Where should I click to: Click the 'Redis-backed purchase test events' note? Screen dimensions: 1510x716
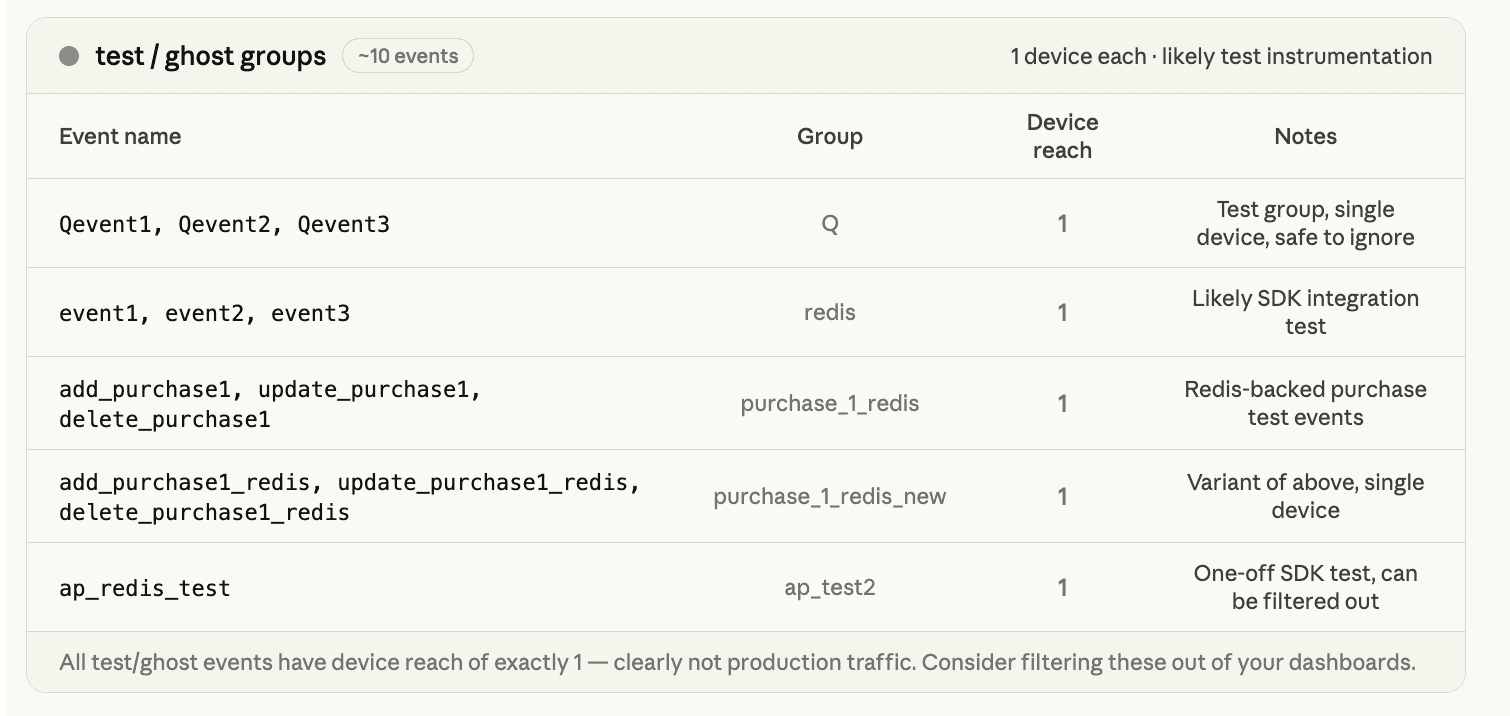(x=1305, y=403)
